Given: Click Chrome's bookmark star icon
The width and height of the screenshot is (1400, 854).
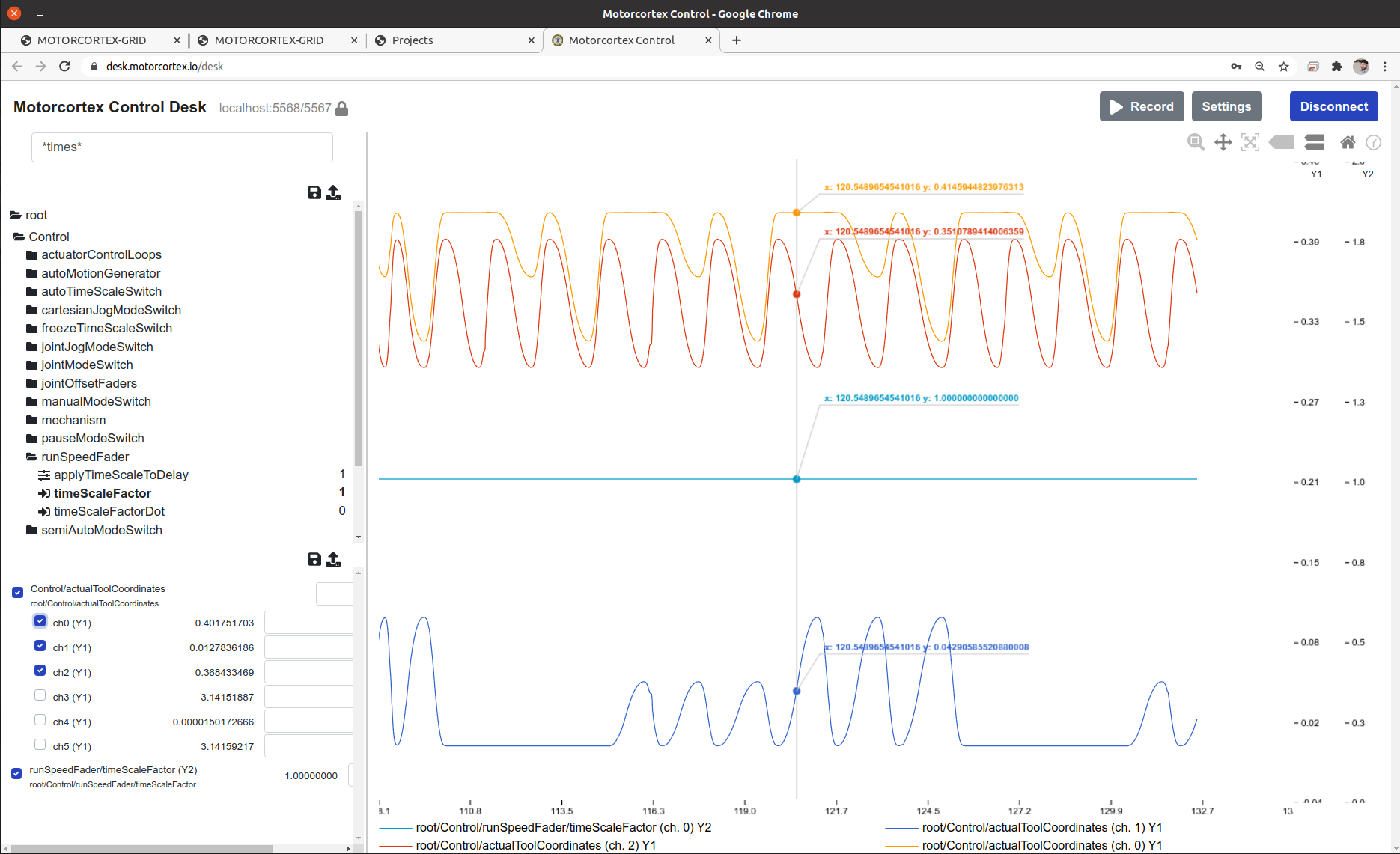Looking at the screenshot, I should tap(1283, 67).
